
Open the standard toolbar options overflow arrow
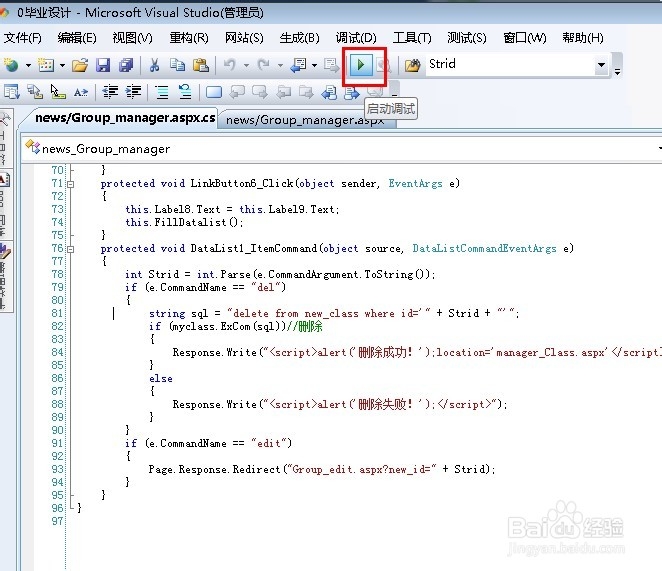pos(617,71)
